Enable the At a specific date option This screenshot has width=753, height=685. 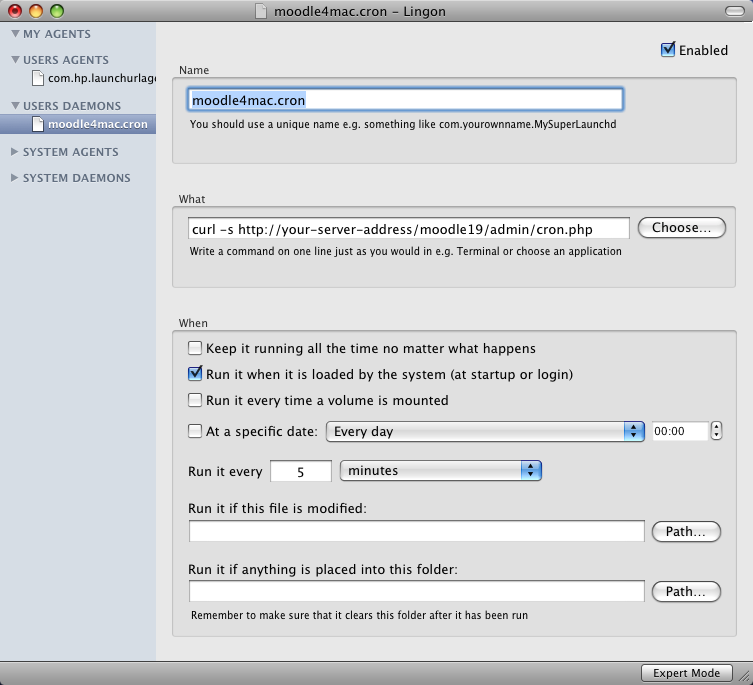(195, 432)
